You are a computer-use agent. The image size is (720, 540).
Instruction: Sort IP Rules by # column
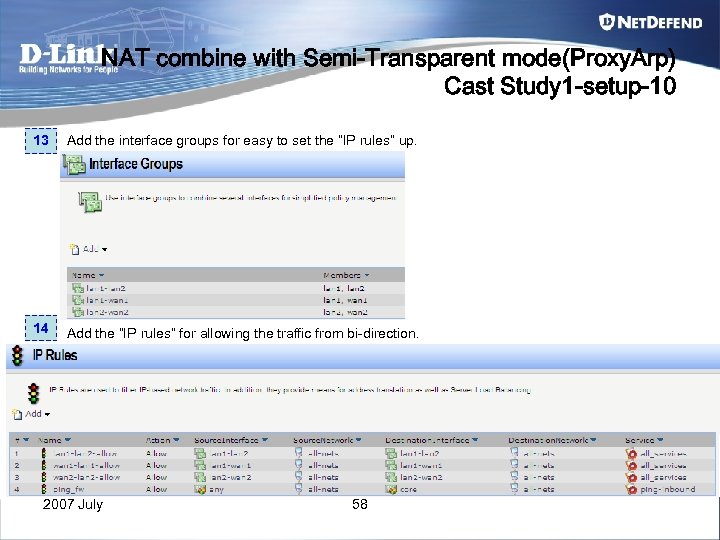[22, 440]
